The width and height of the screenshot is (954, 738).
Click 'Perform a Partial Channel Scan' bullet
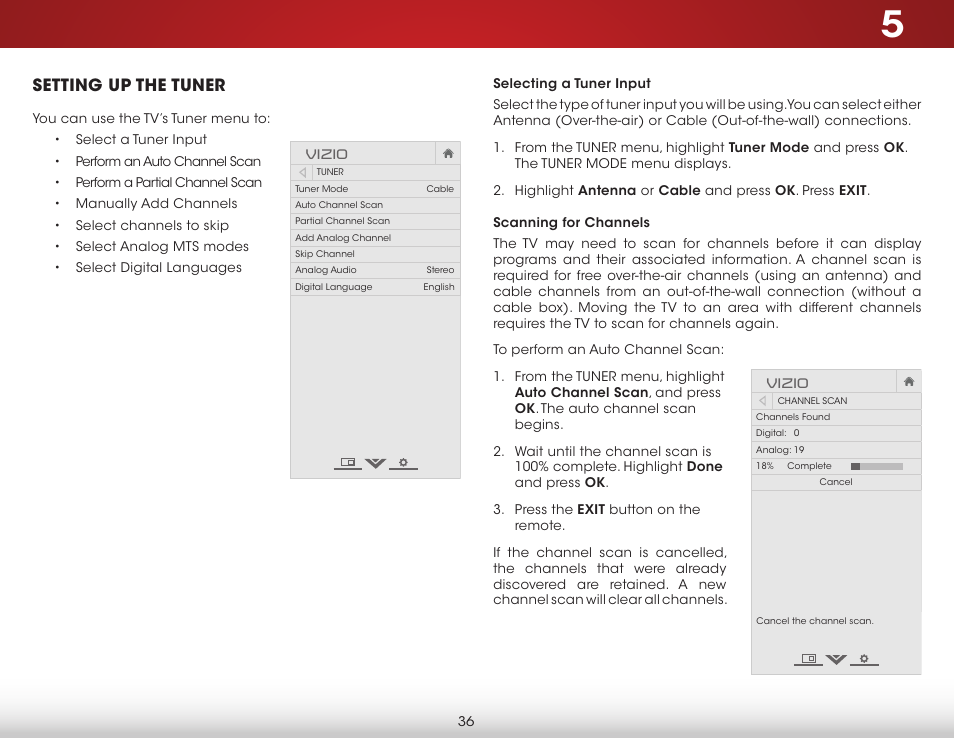(x=169, y=183)
